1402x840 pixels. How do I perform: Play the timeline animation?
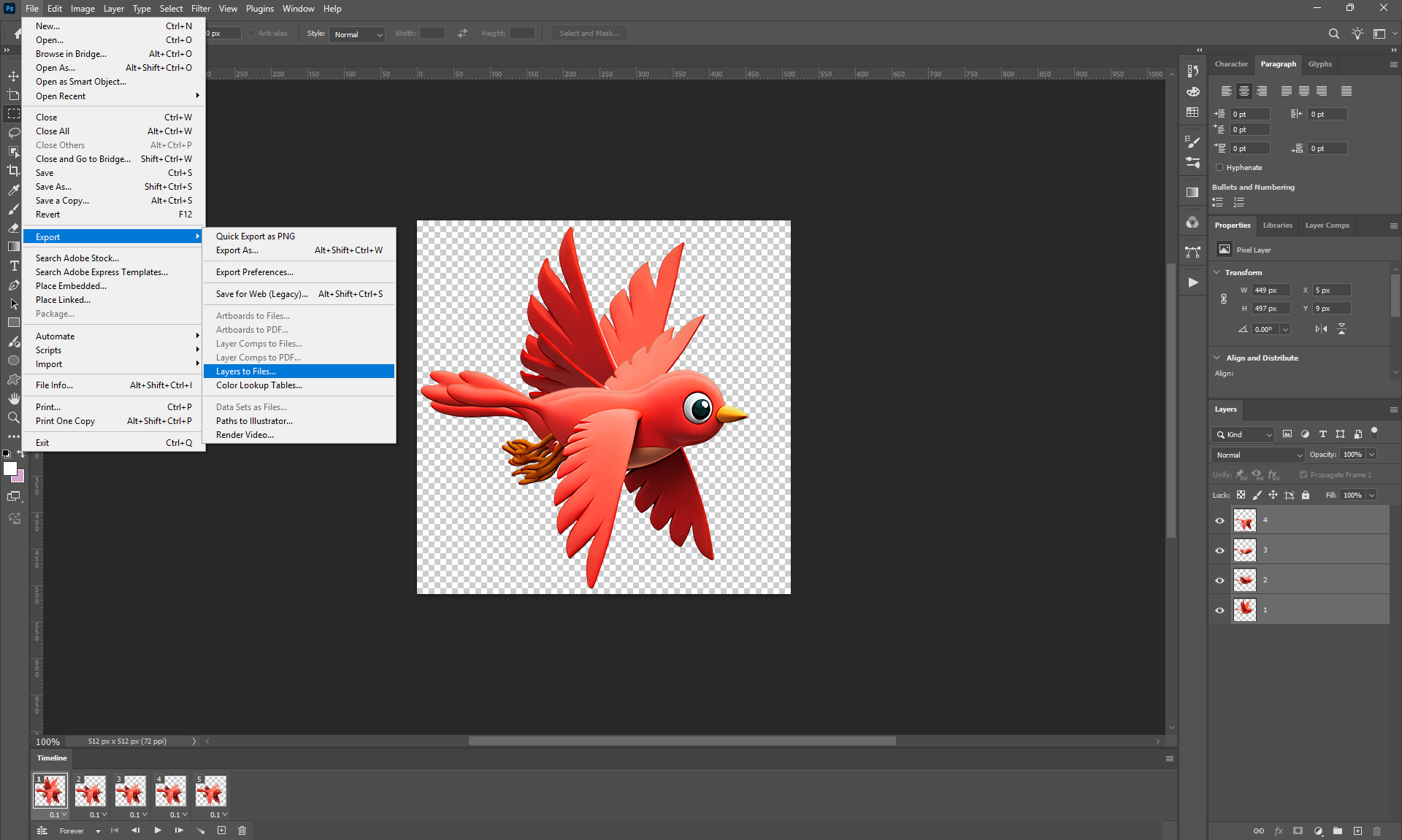158,831
